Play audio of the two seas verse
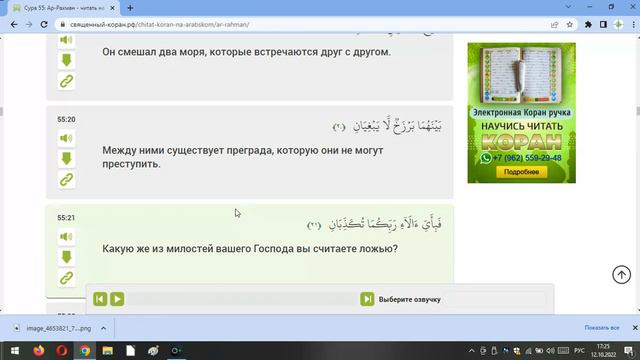This screenshot has height=360, width=640. click(x=66, y=40)
